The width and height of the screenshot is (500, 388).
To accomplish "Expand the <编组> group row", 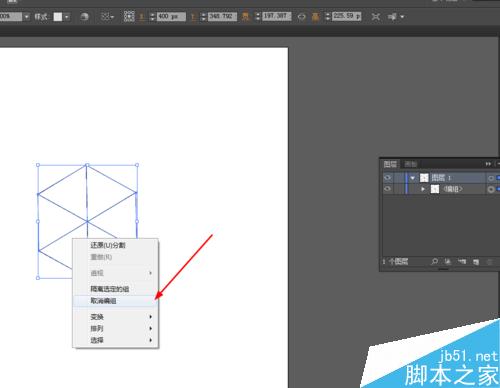I will [x=423, y=189].
